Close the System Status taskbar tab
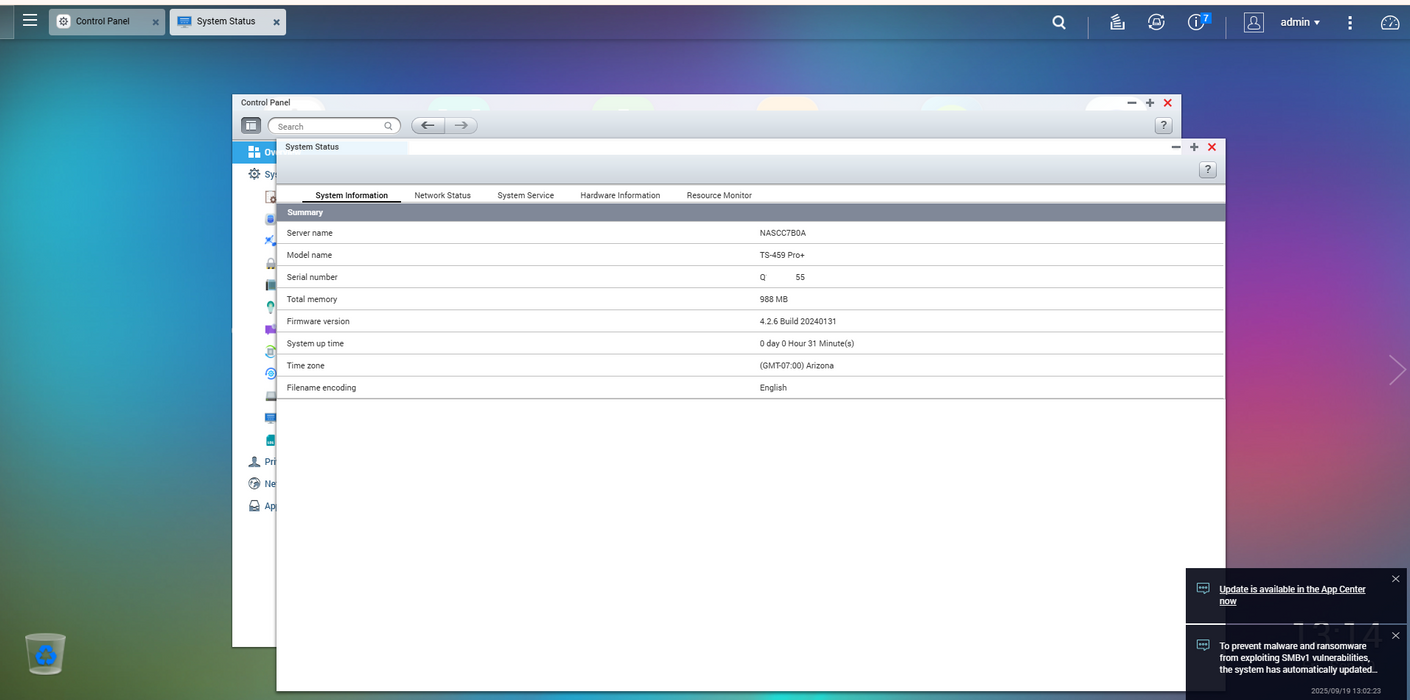 276,22
